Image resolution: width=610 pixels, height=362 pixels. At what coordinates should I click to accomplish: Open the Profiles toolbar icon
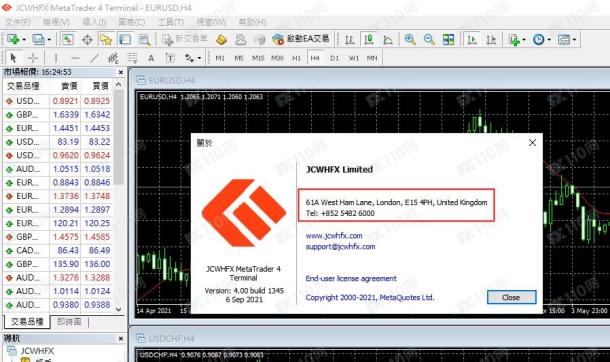38,39
